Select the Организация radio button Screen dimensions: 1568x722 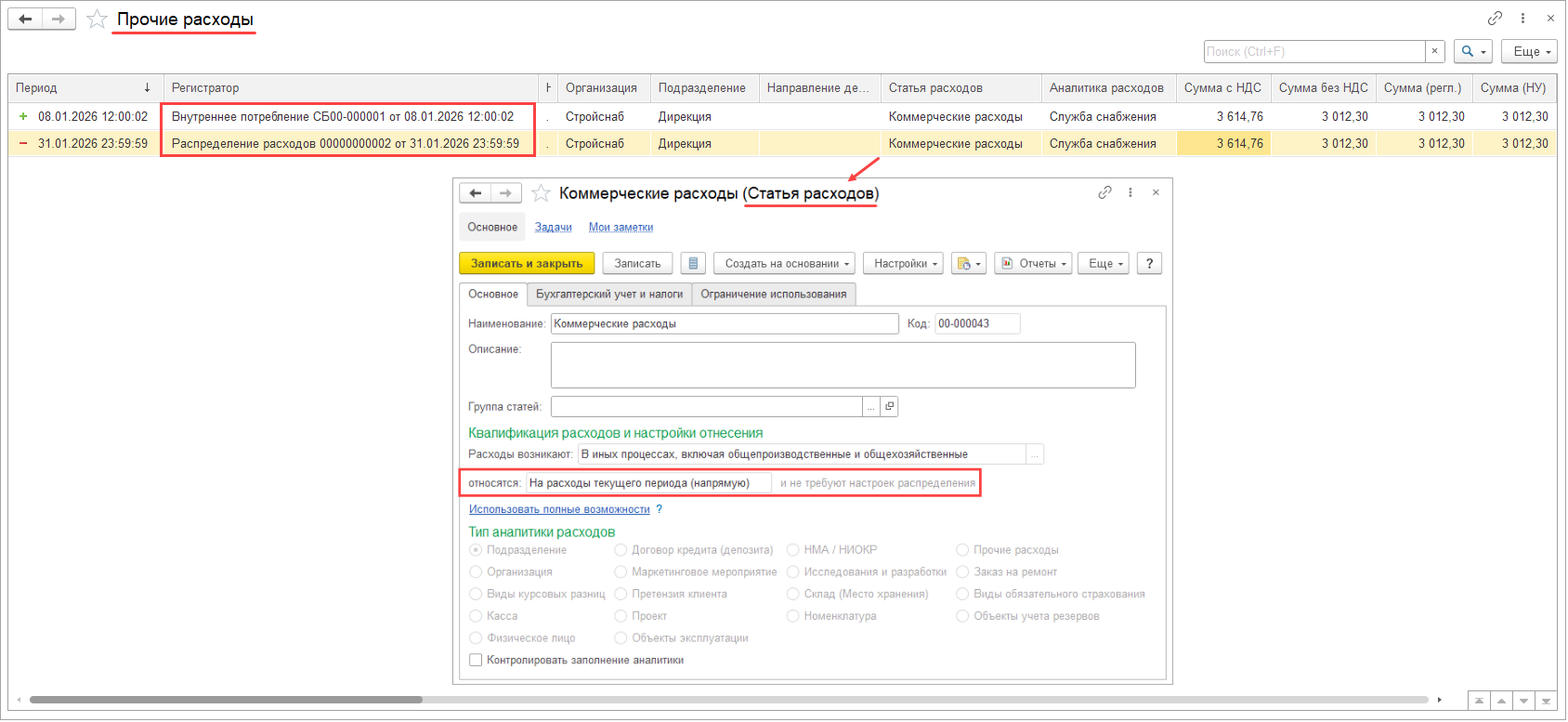coord(476,572)
